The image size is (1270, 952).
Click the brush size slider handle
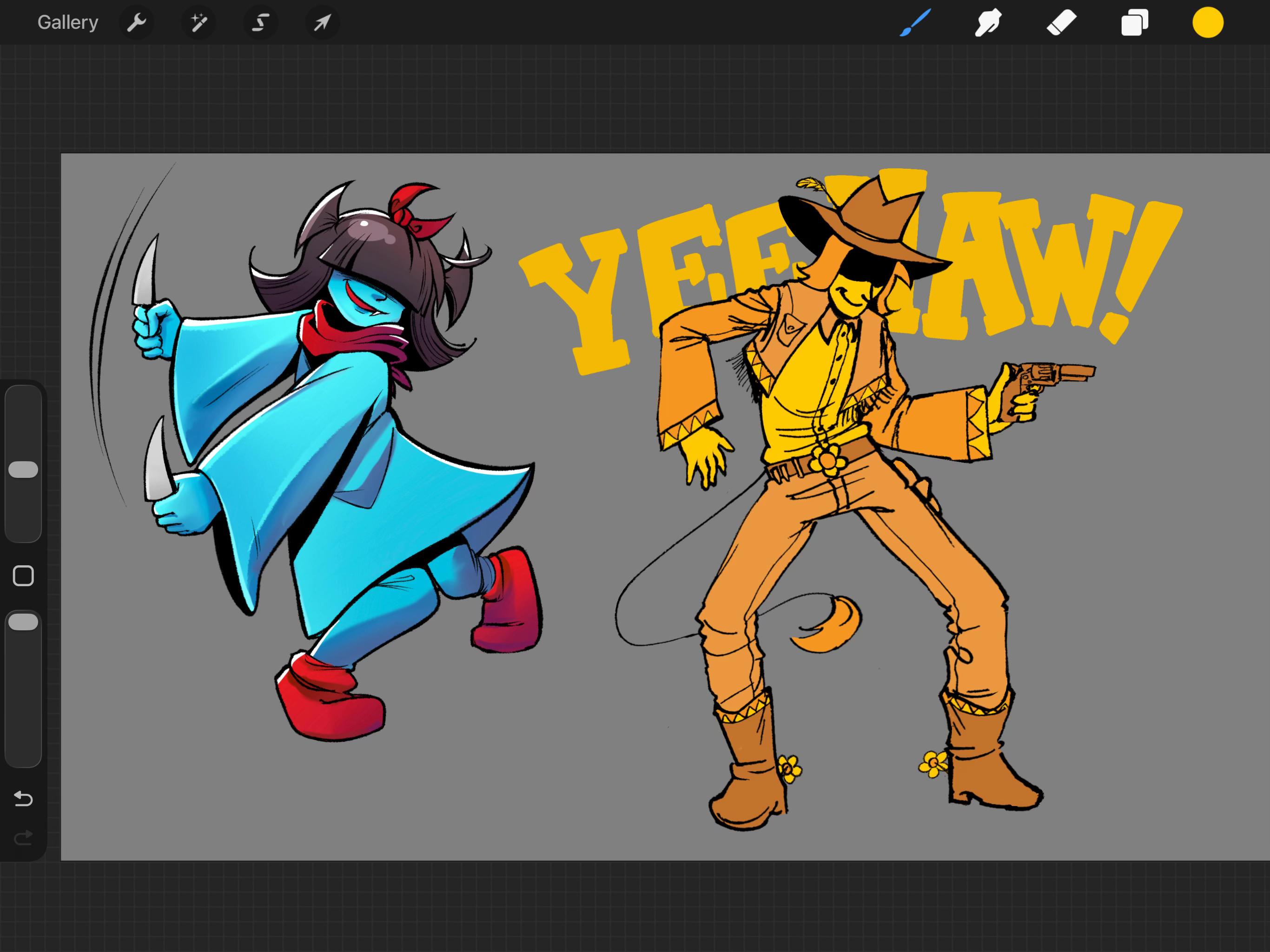(x=24, y=469)
